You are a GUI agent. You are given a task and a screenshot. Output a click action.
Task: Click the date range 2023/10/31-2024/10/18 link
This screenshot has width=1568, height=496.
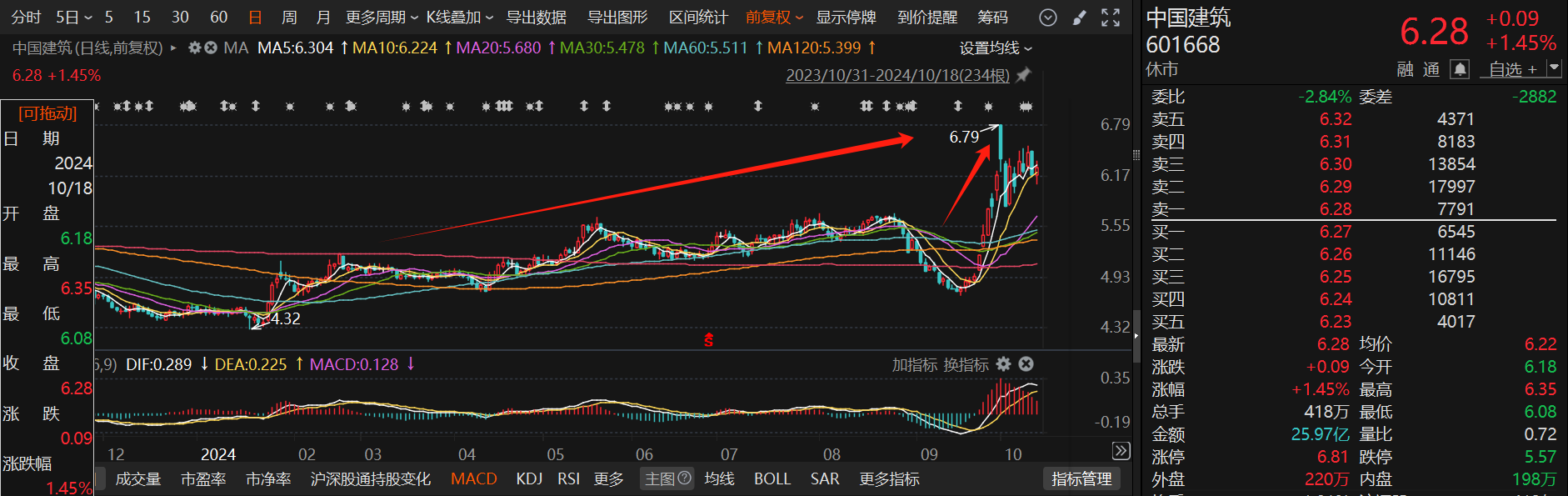[897, 75]
